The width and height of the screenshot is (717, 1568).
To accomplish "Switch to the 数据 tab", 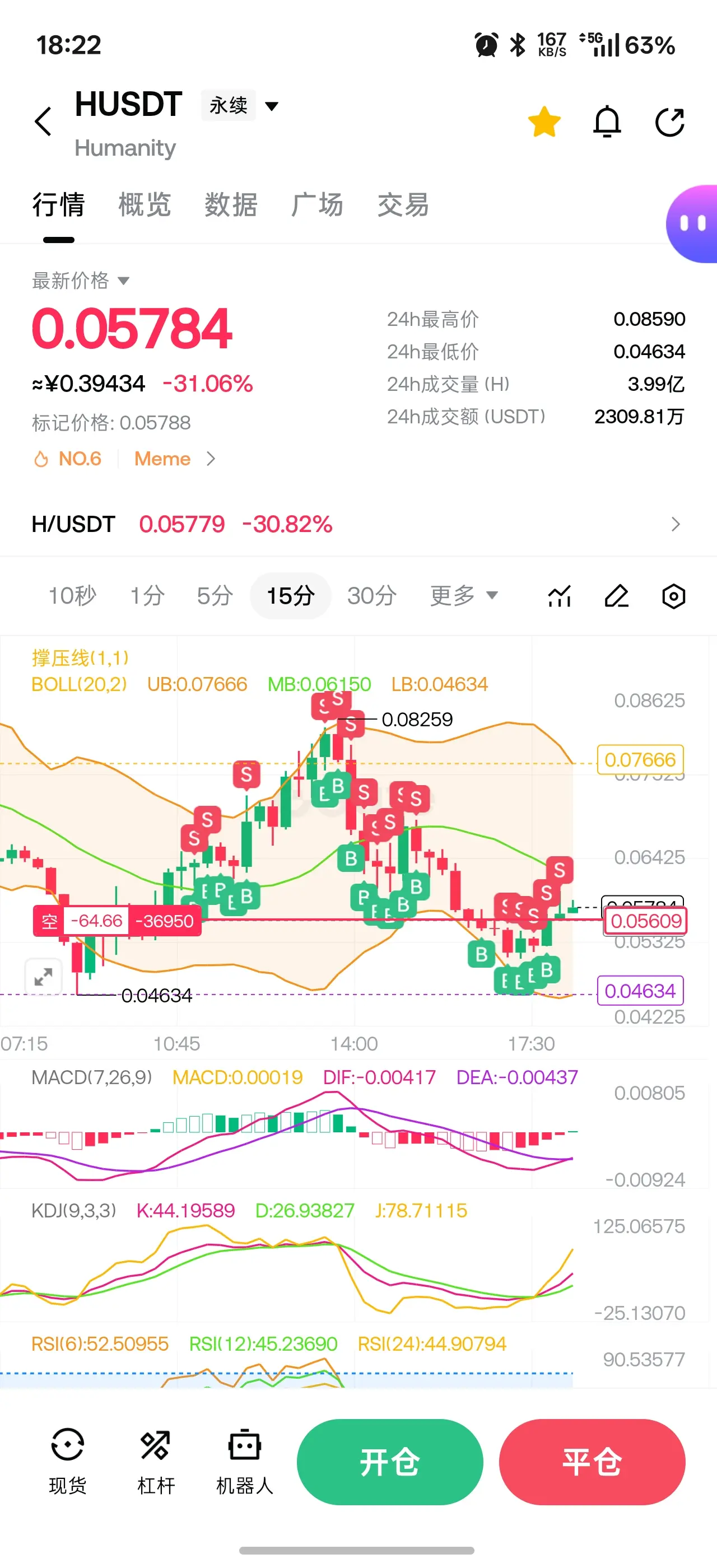I will click(x=231, y=204).
